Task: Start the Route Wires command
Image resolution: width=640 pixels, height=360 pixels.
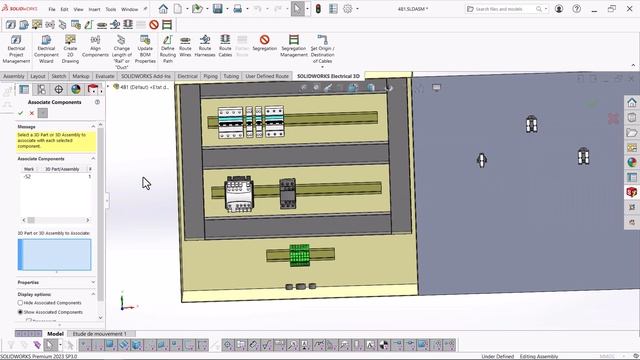Action: click(x=185, y=46)
